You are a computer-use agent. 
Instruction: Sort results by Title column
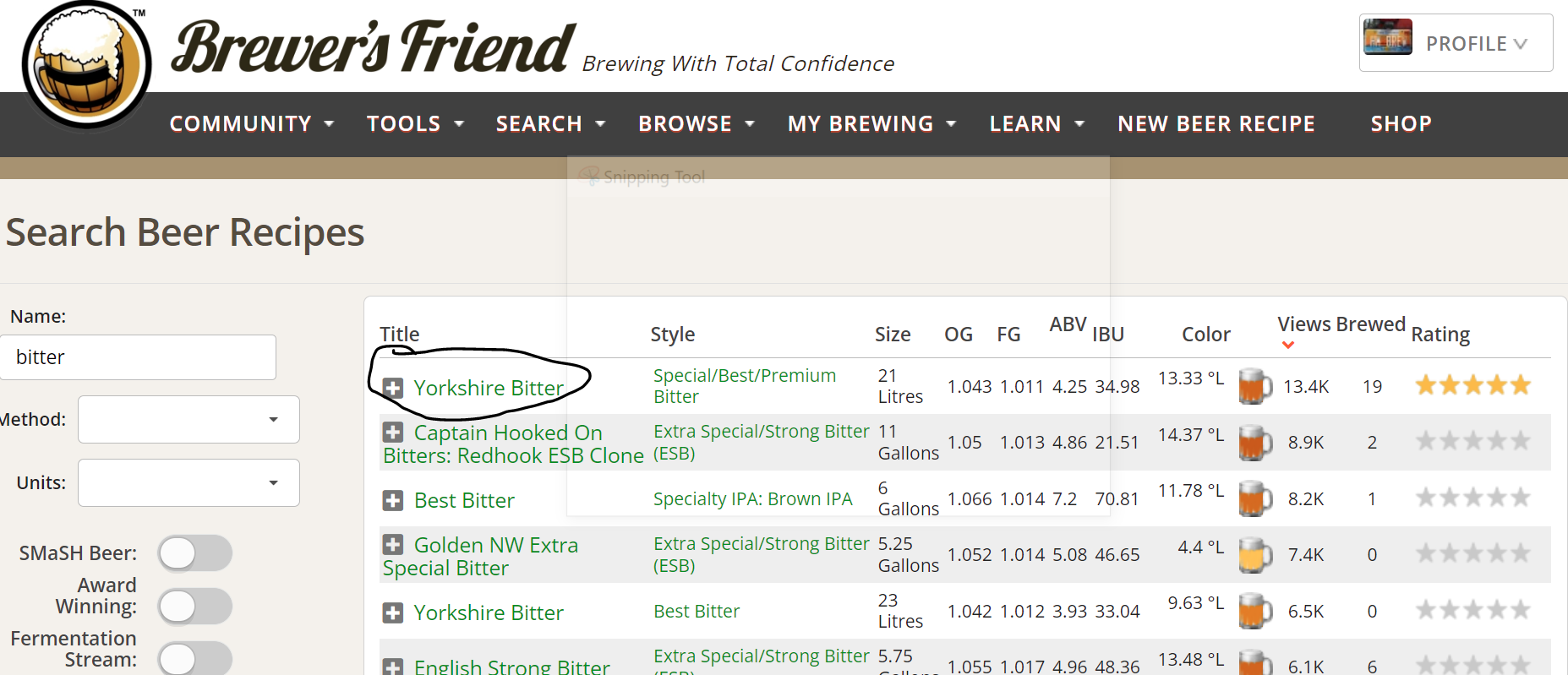coord(399,335)
